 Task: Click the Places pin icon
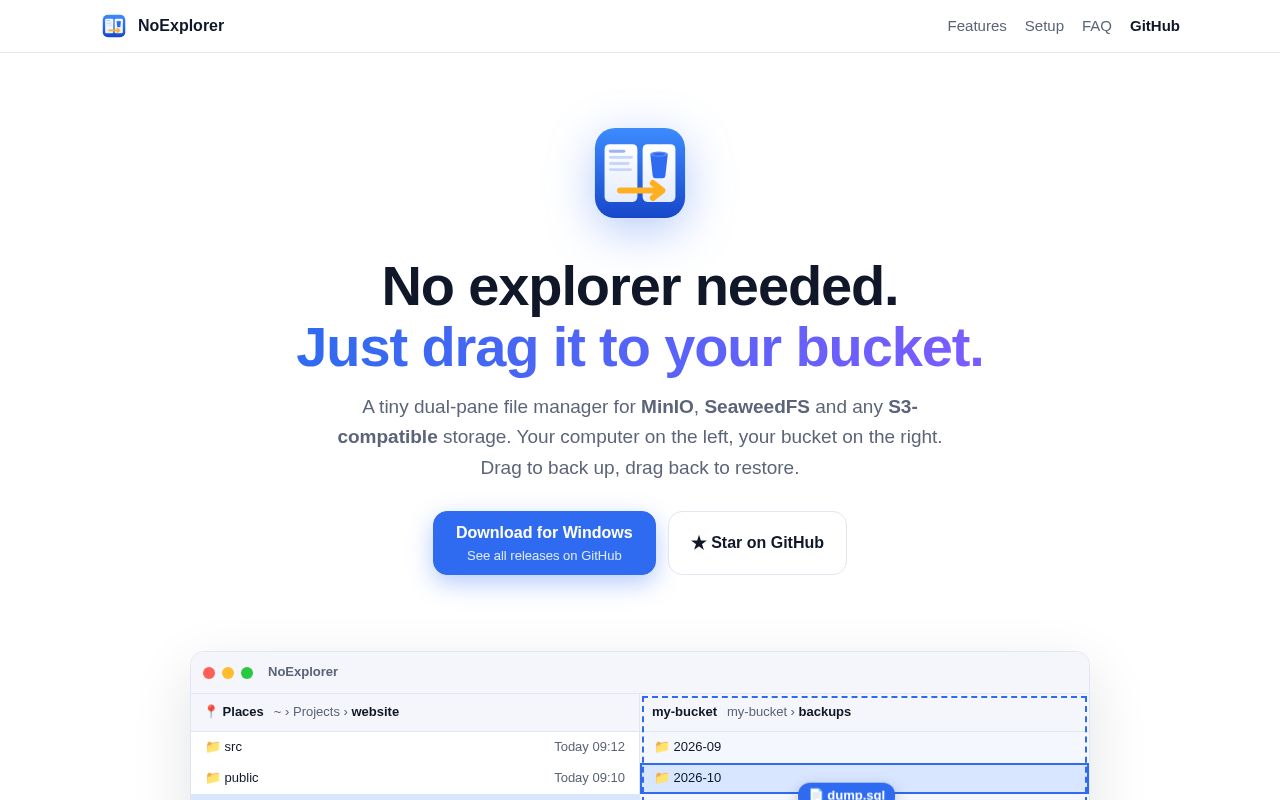click(211, 712)
